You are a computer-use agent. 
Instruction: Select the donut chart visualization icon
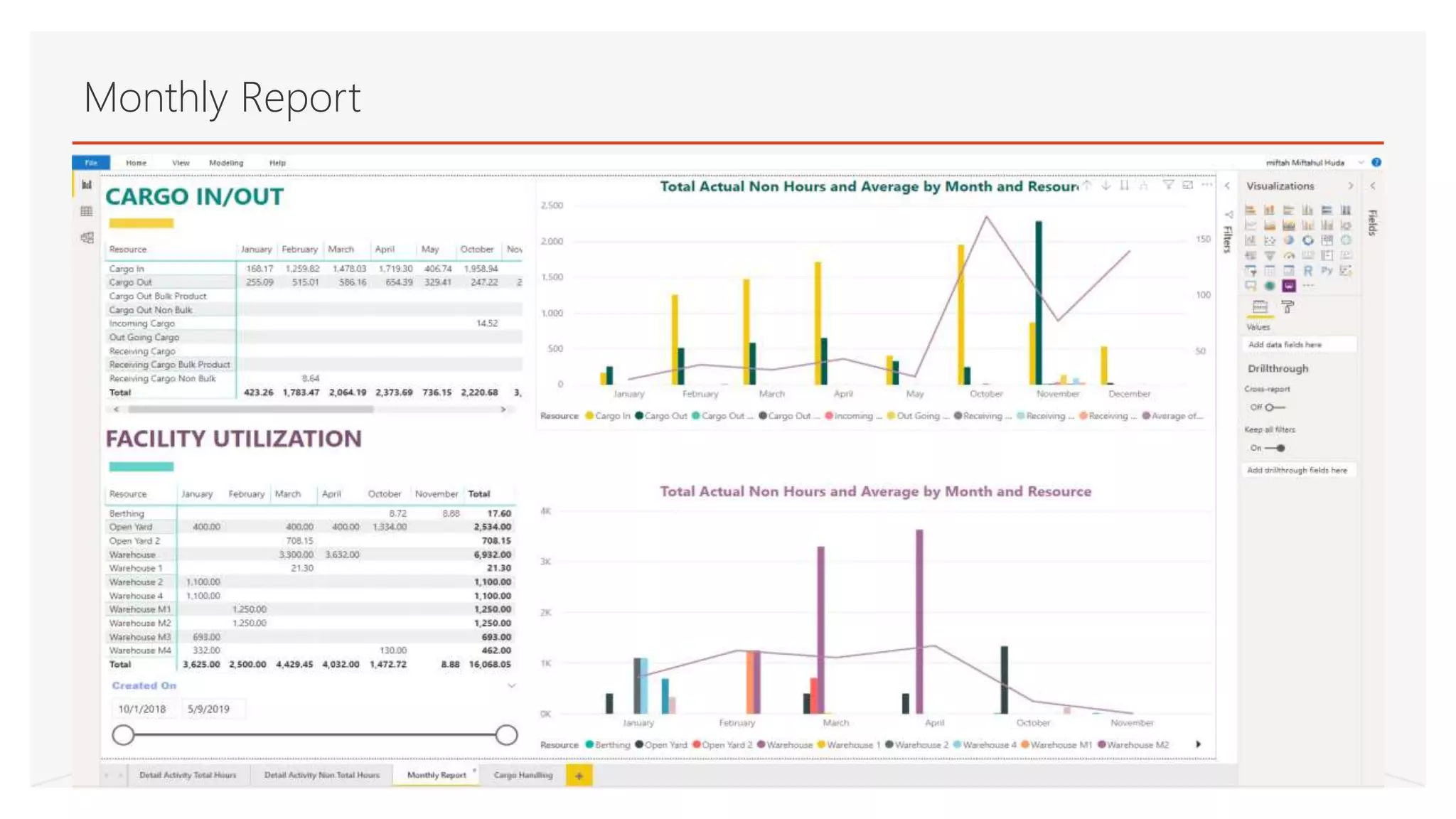(x=1307, y=240)
